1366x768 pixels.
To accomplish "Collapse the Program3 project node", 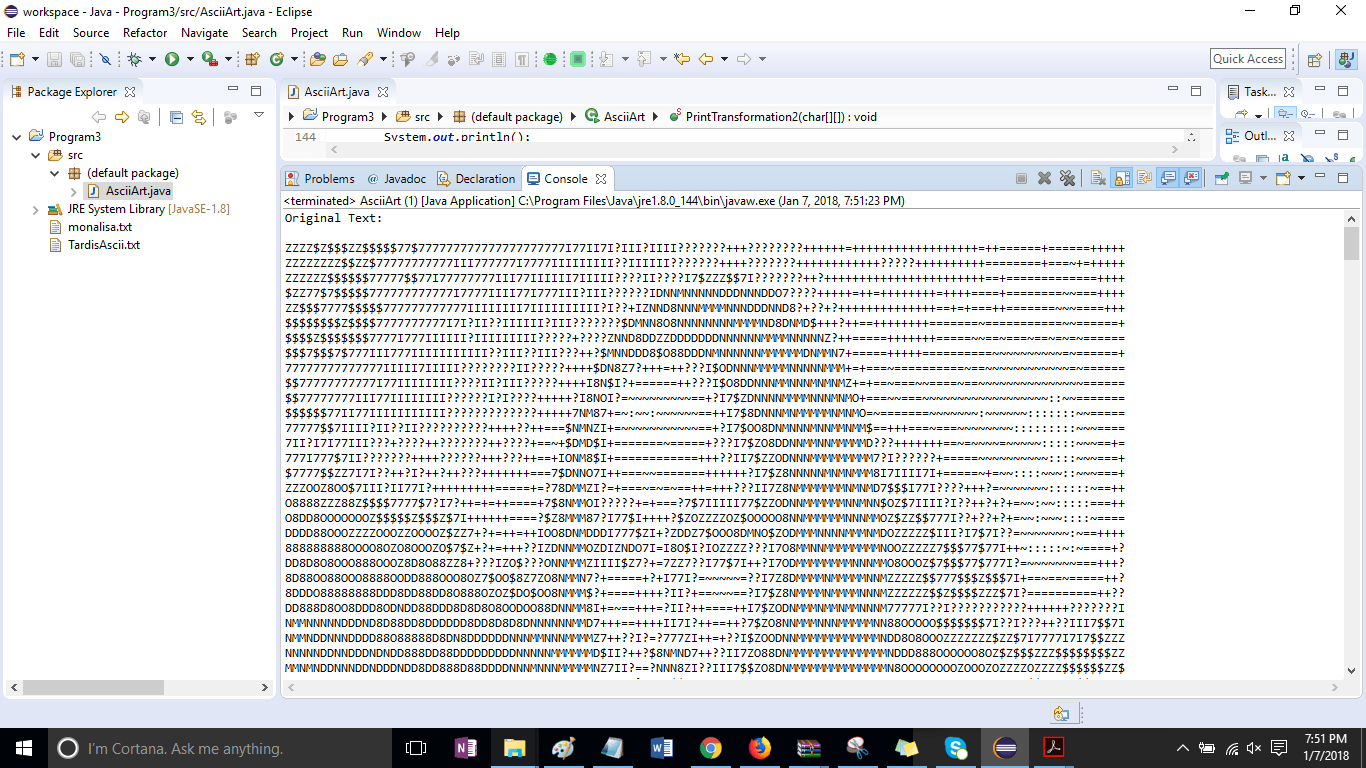I will [15, 137].
